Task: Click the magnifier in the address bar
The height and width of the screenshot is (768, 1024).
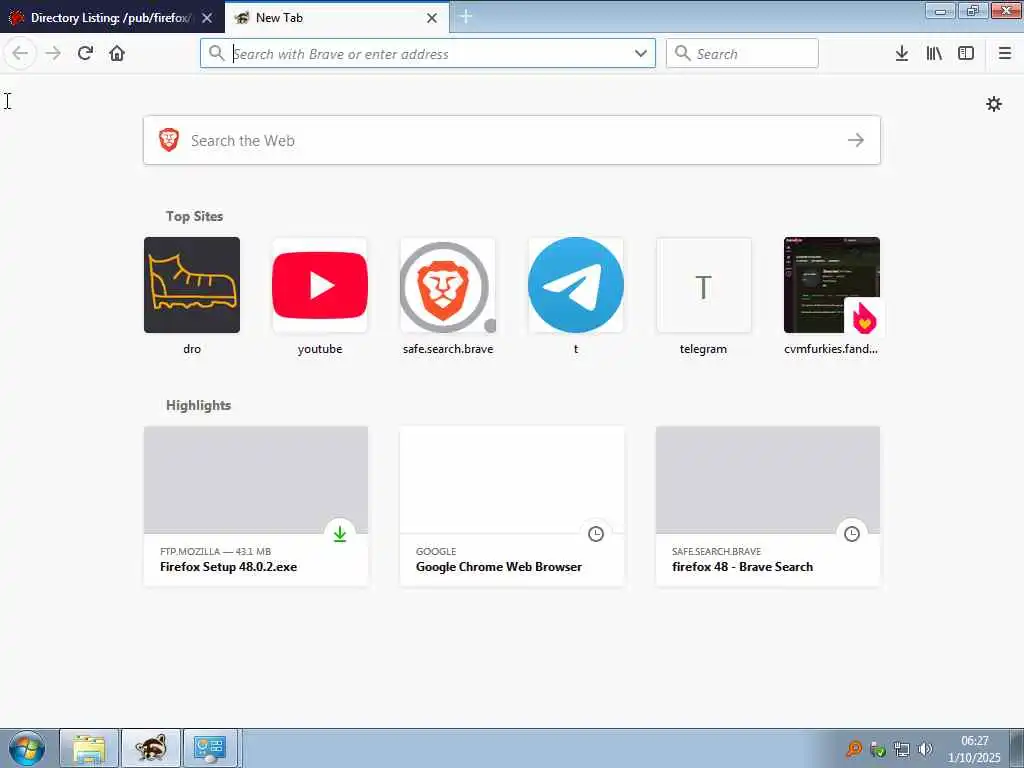Action: coord(216,53)
